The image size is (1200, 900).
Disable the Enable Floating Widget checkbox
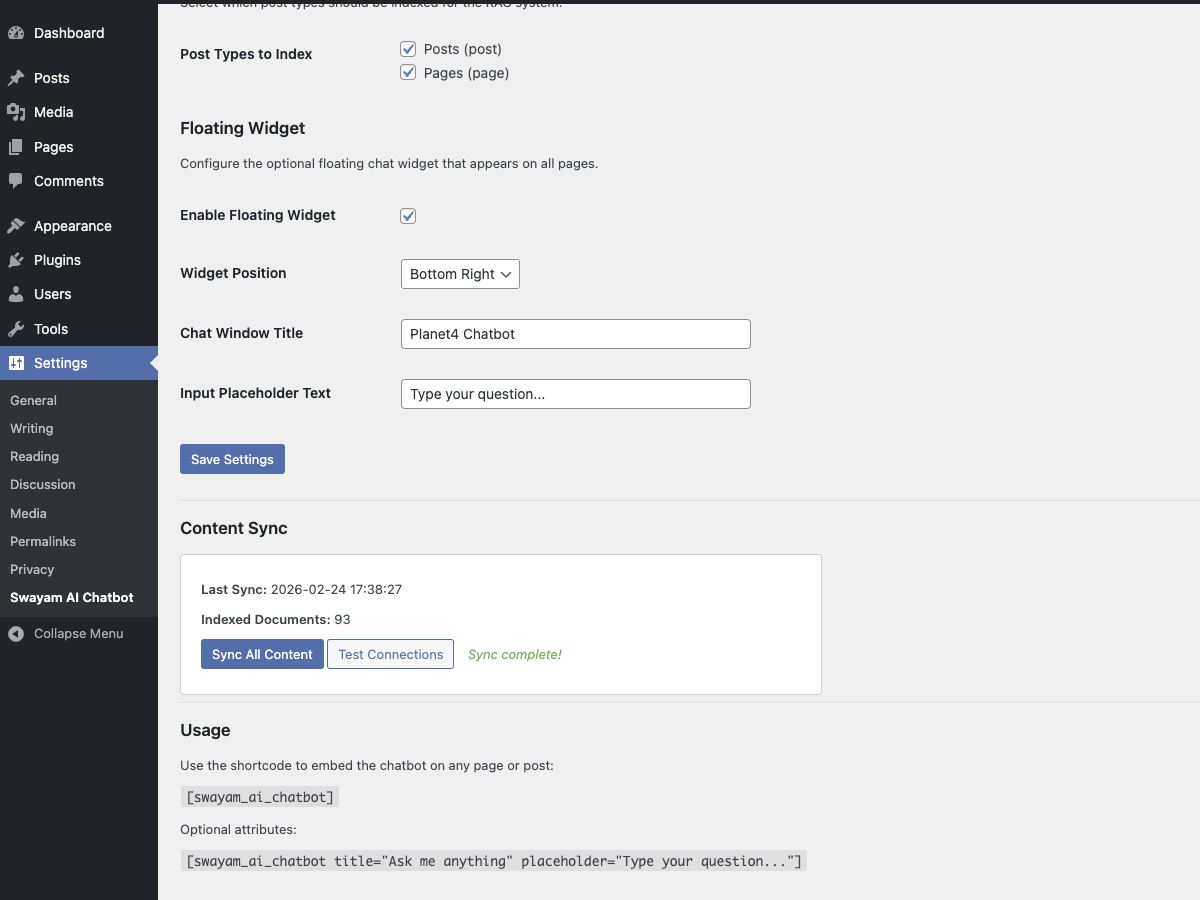408,215
